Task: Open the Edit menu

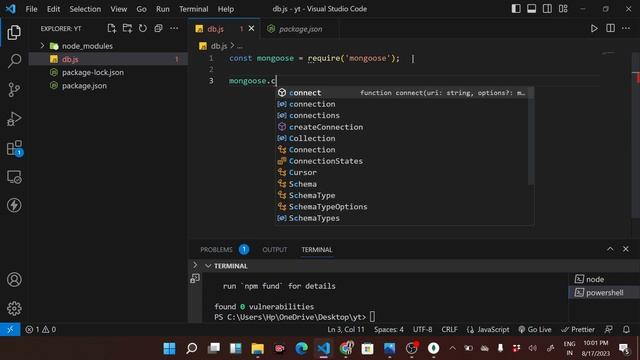Action: click(53, 9)
